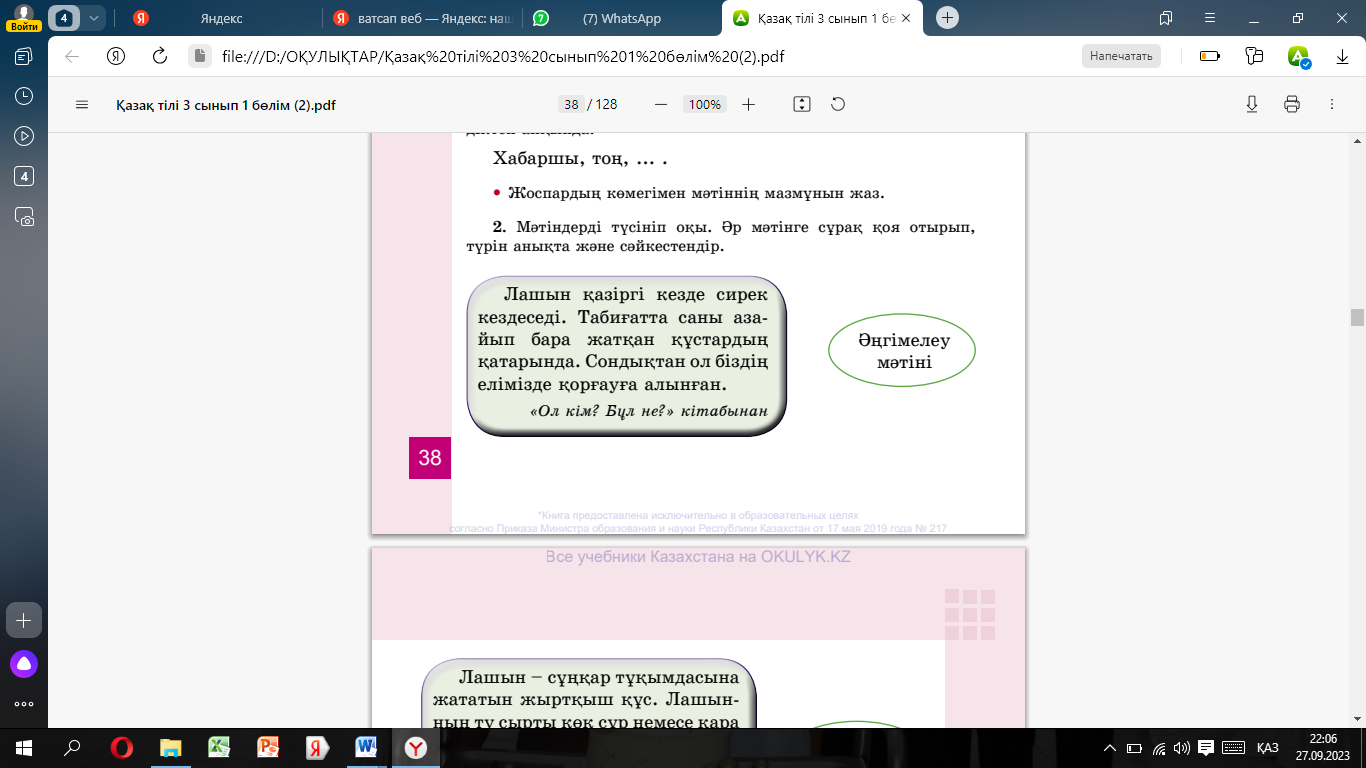The height and width of the screenshot is (768, 1366).
Task: Download the PDF from the viewer toolbar
Action: (1251, 104)
